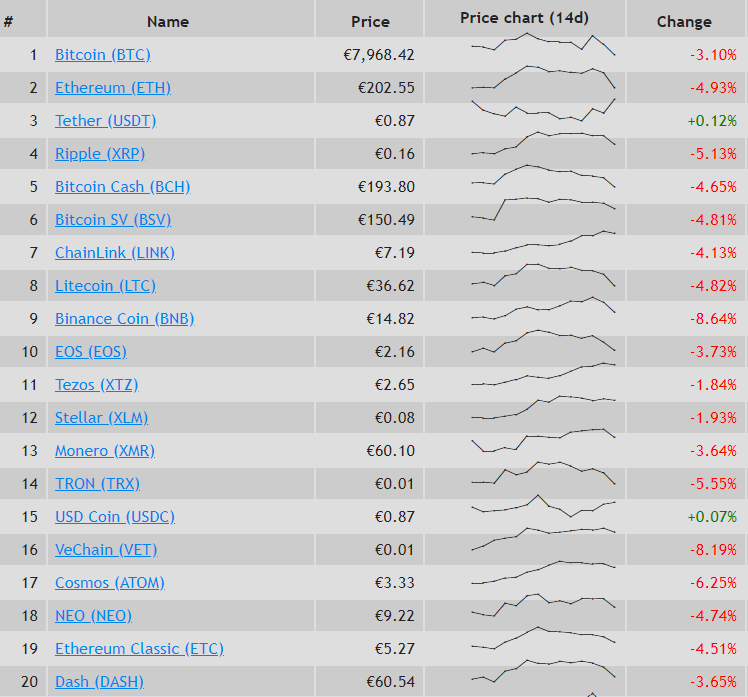
Task: Open the VeChain (VET) link
Action: pos(106,550)
